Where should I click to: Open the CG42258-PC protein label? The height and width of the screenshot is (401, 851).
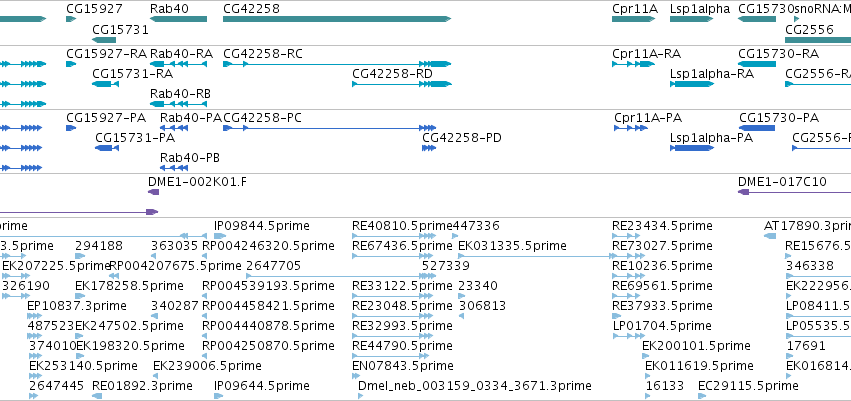coord(262,118)
